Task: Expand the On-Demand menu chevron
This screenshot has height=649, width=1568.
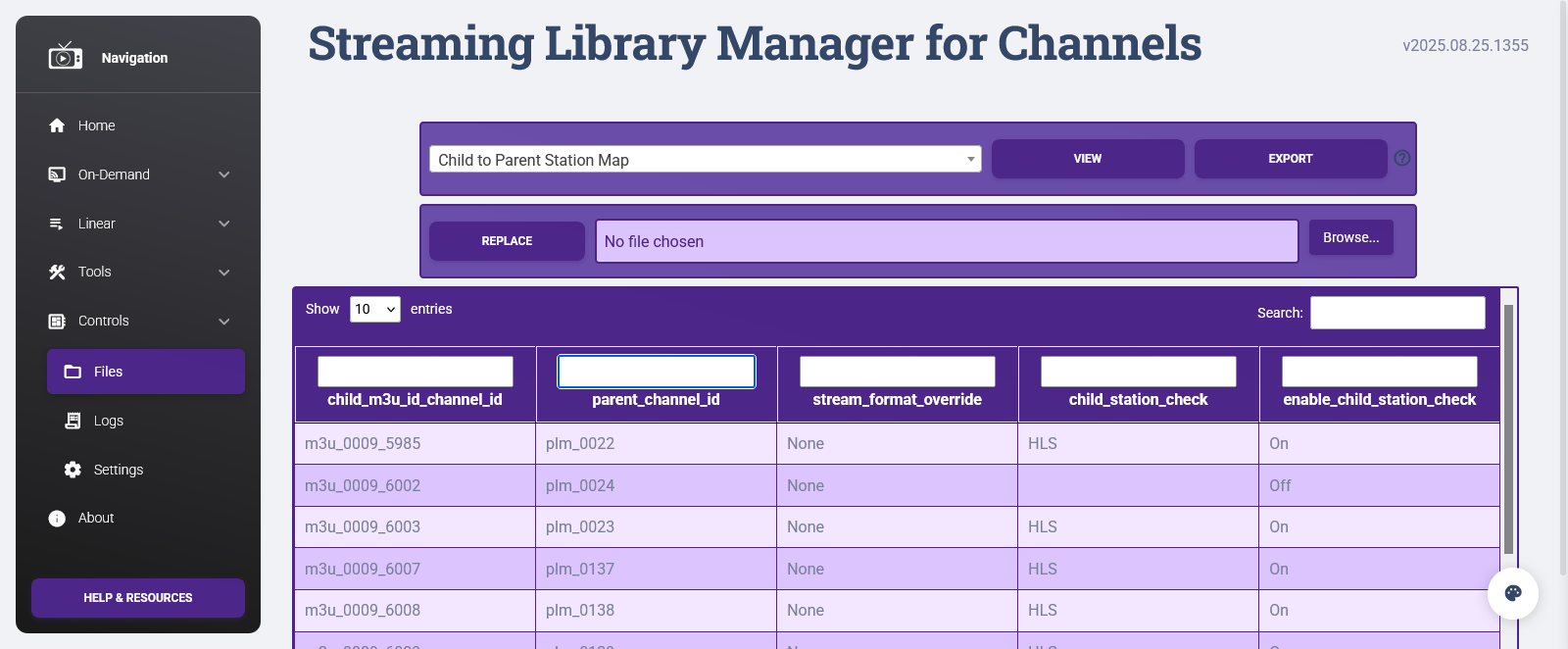Action: pyautogui.click(x=224, y=175)
